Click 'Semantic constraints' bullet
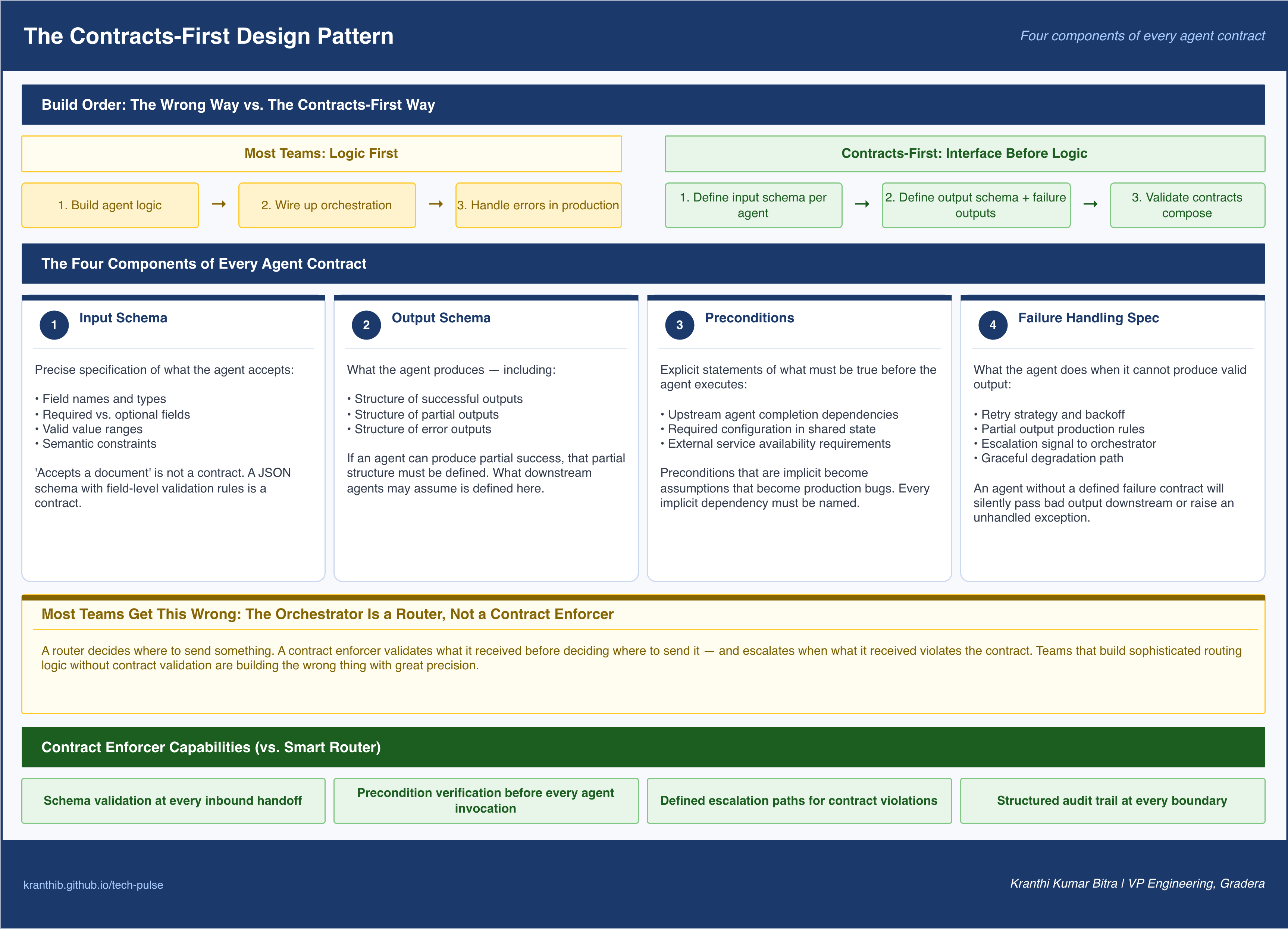Screen dimensions: 1288x929 pyautogui.click(x=95, y=444)
